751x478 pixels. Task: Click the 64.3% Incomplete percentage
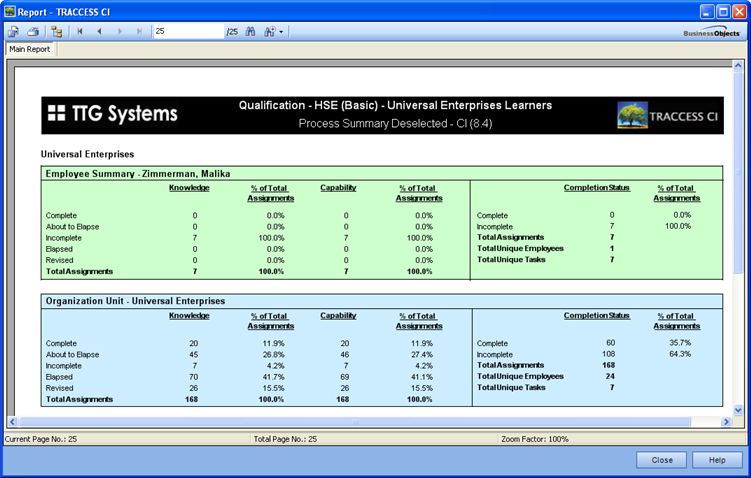coord(680,354)
